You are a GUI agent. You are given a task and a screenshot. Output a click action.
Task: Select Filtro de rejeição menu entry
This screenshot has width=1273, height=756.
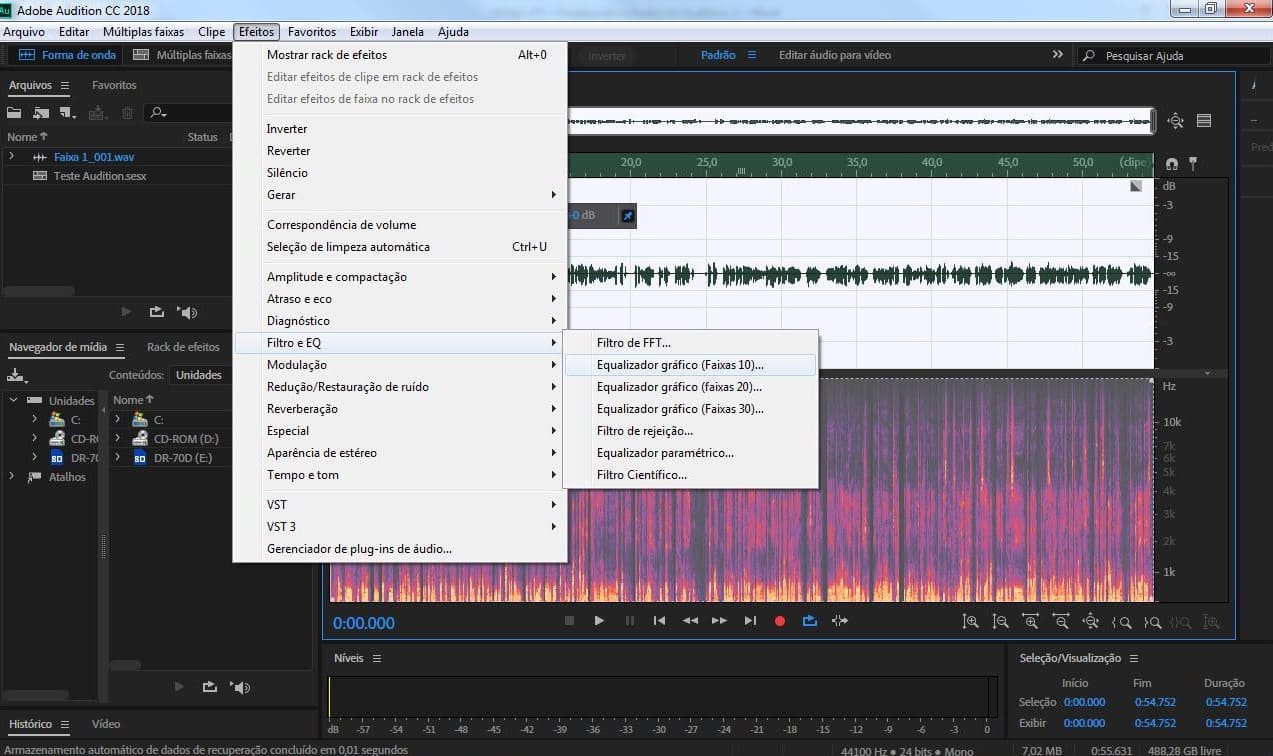[691, 431]
